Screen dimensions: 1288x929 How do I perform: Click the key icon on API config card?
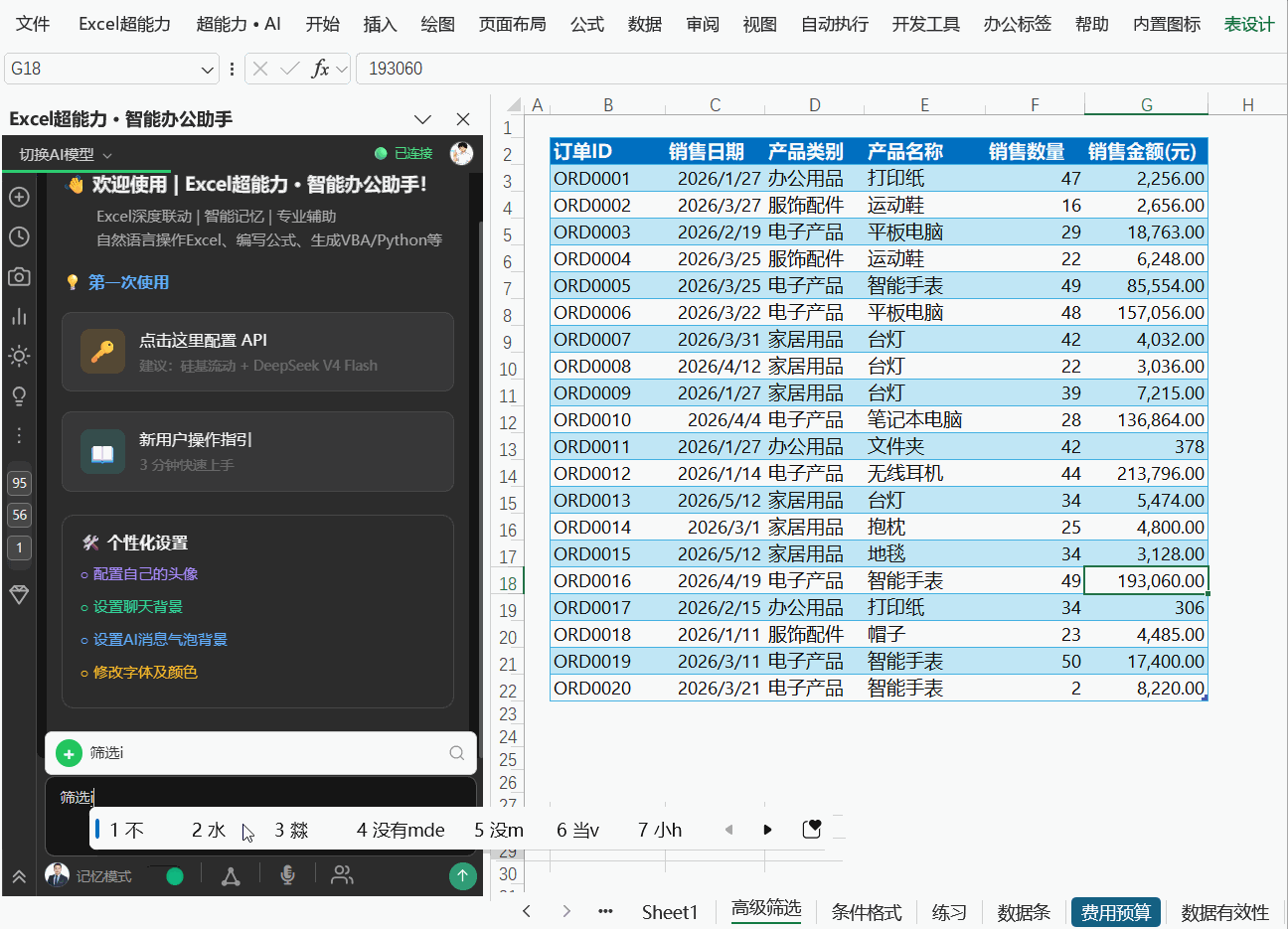(102, 352)
